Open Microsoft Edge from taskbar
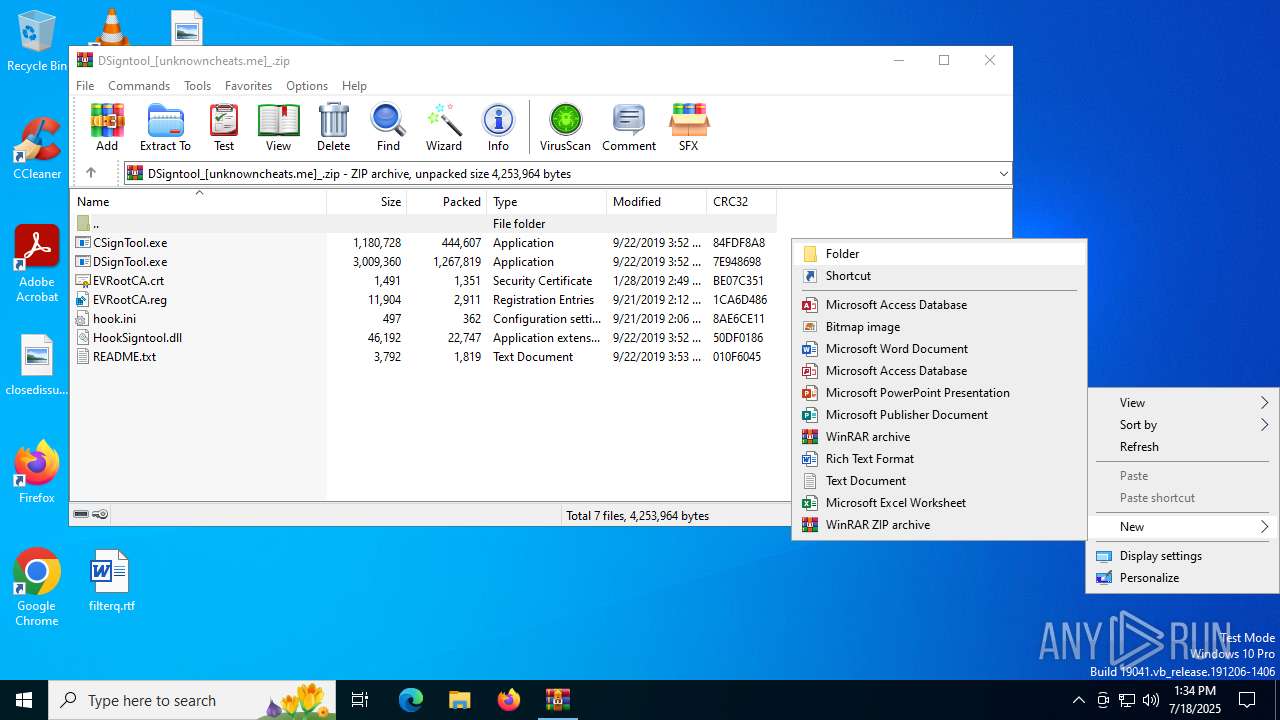The image size is (1280, 720). [x=411, y=700]
